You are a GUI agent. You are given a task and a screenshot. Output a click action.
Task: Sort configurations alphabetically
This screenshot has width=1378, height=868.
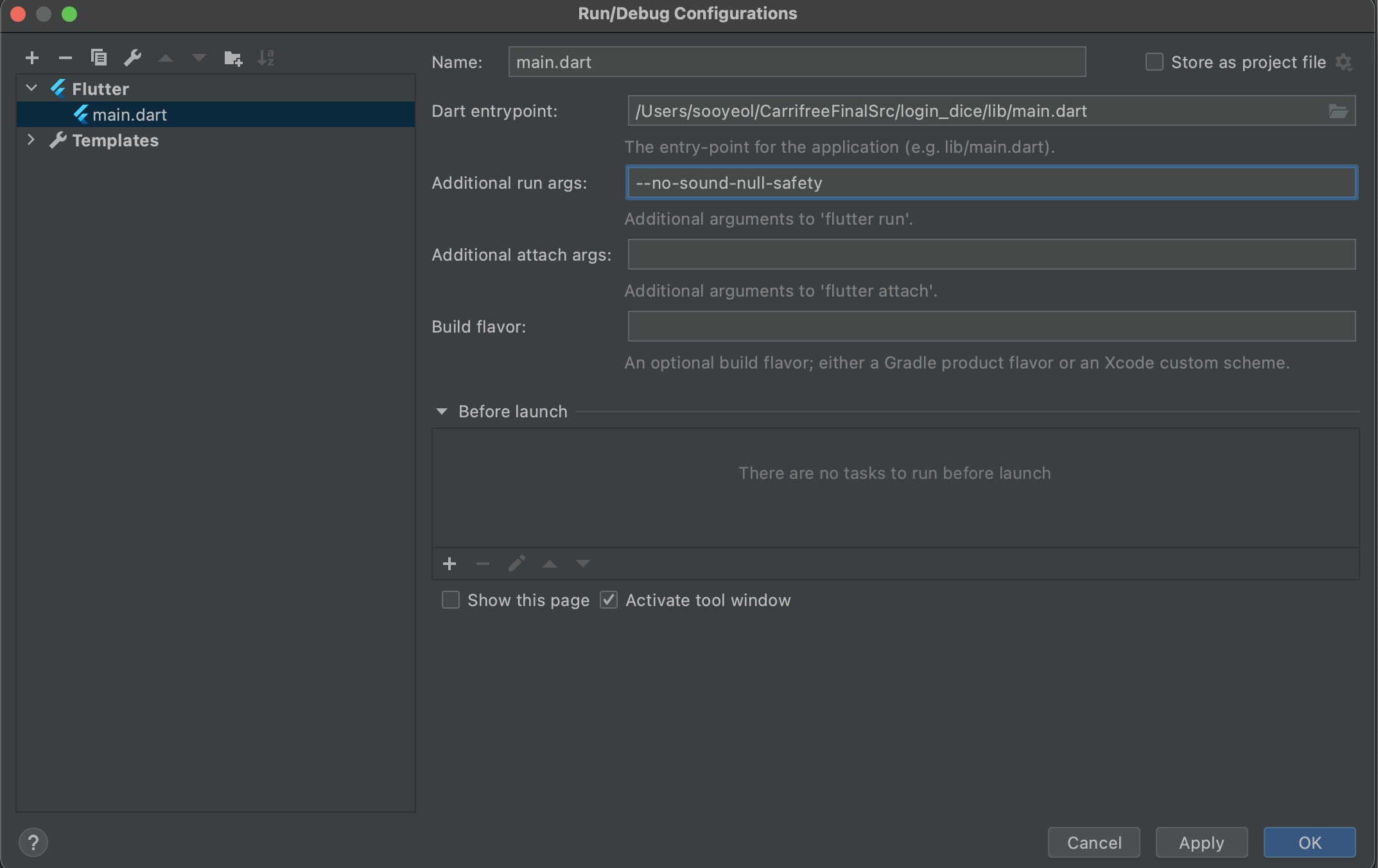(266, 58)
